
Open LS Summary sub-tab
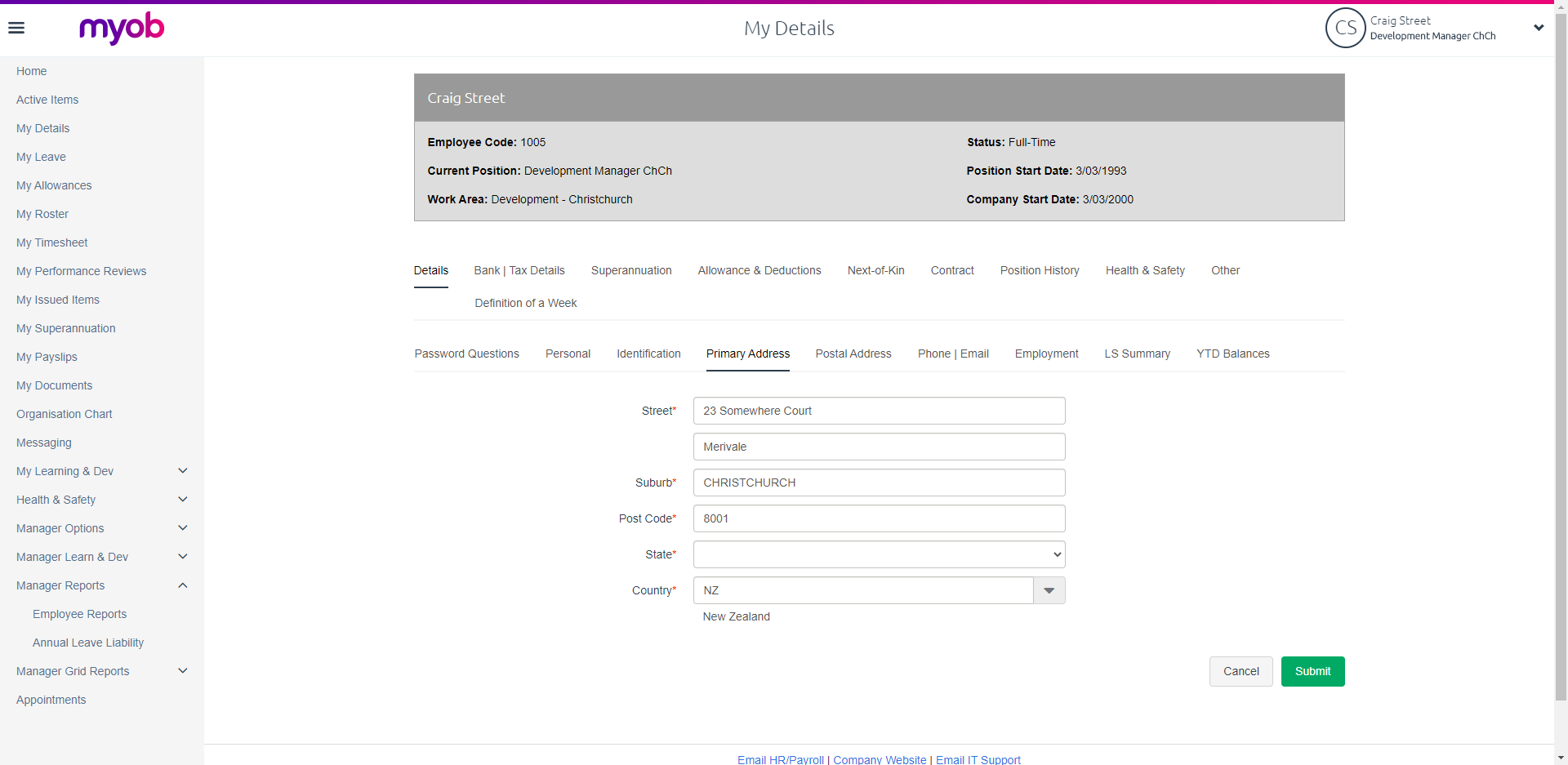(x=1138, y=354)
